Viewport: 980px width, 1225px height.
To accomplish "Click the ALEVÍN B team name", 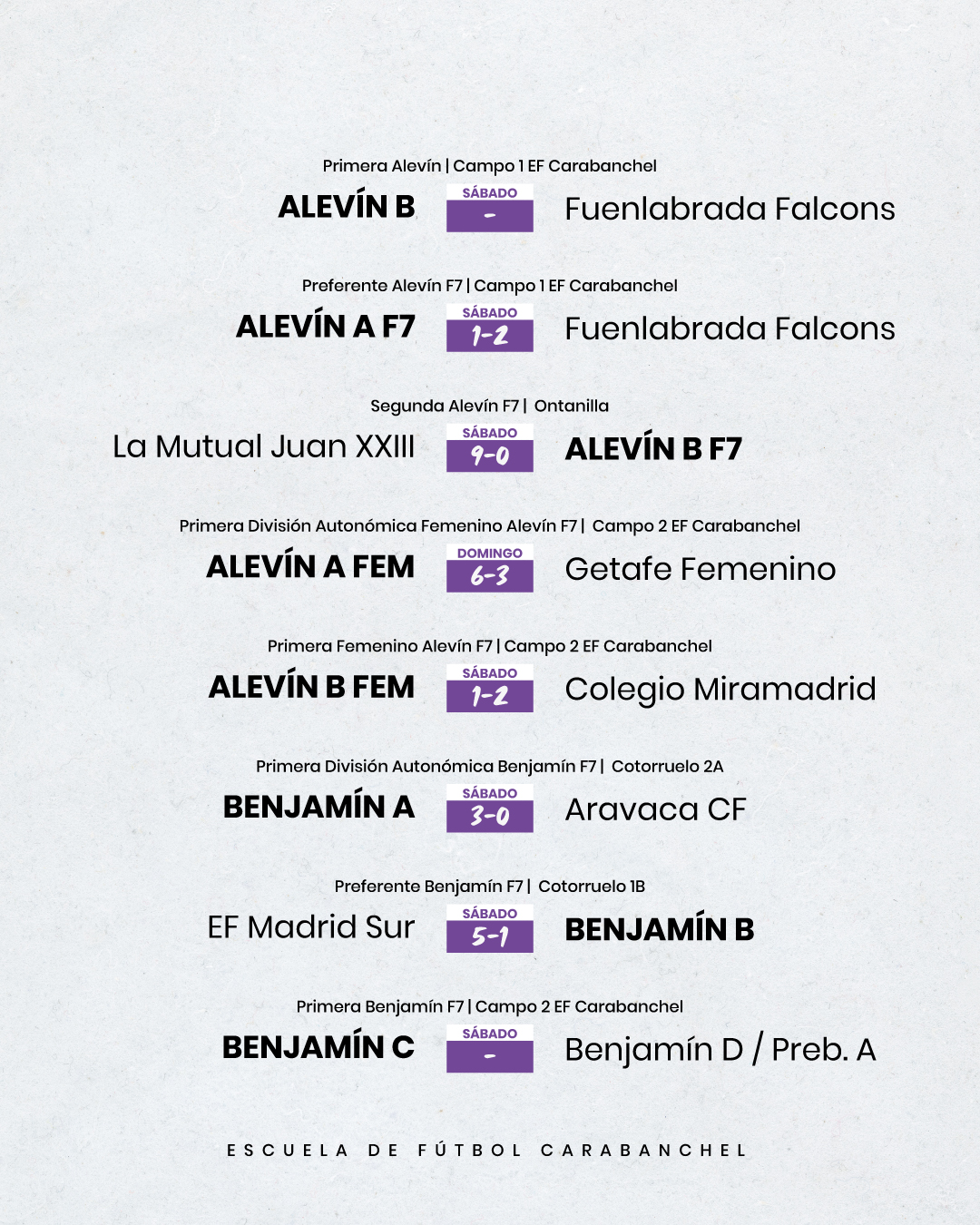I will pyautogui.click(x=346, y=208).
